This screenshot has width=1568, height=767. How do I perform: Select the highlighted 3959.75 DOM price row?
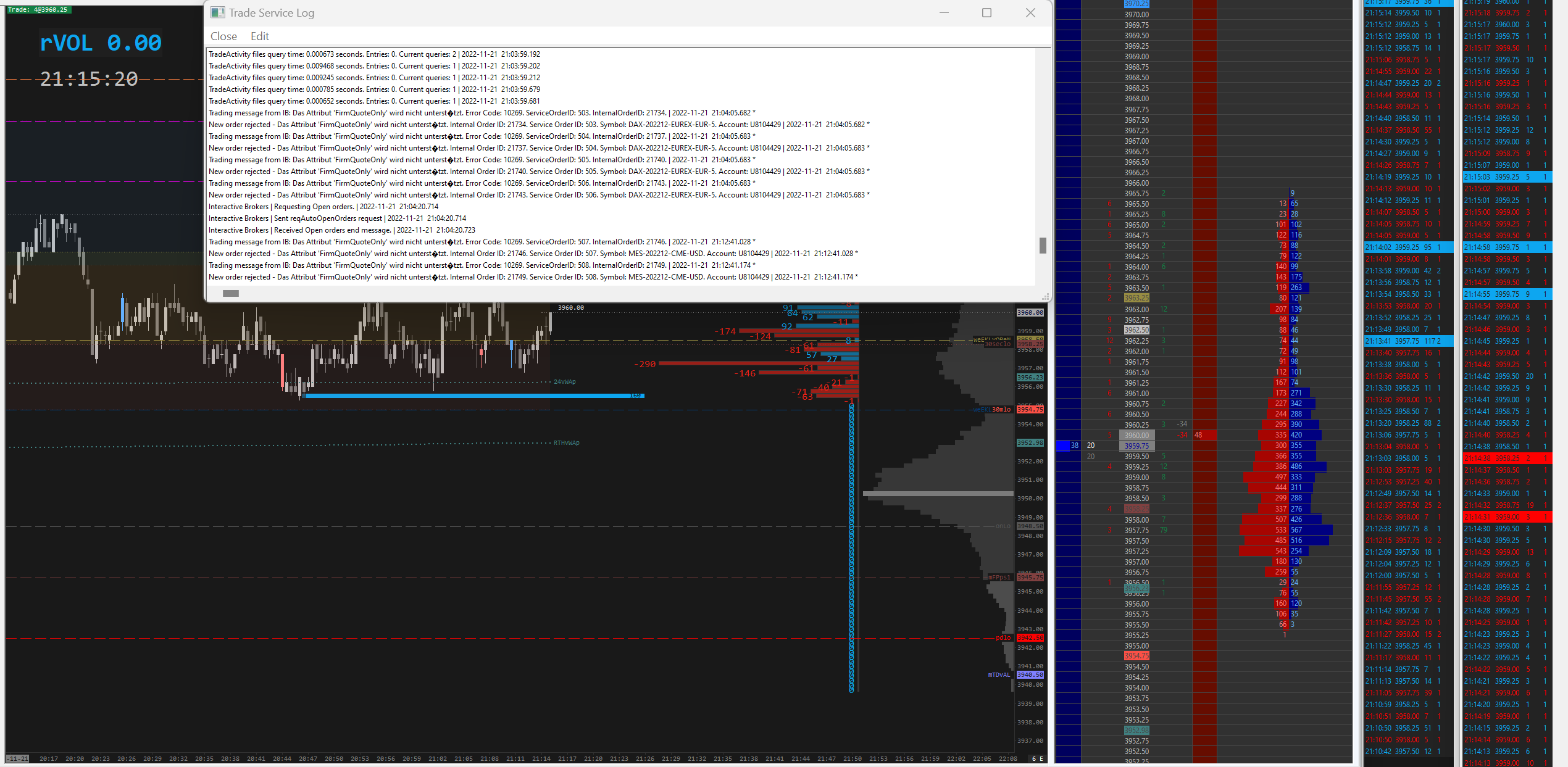click(x=1136, y=446)
